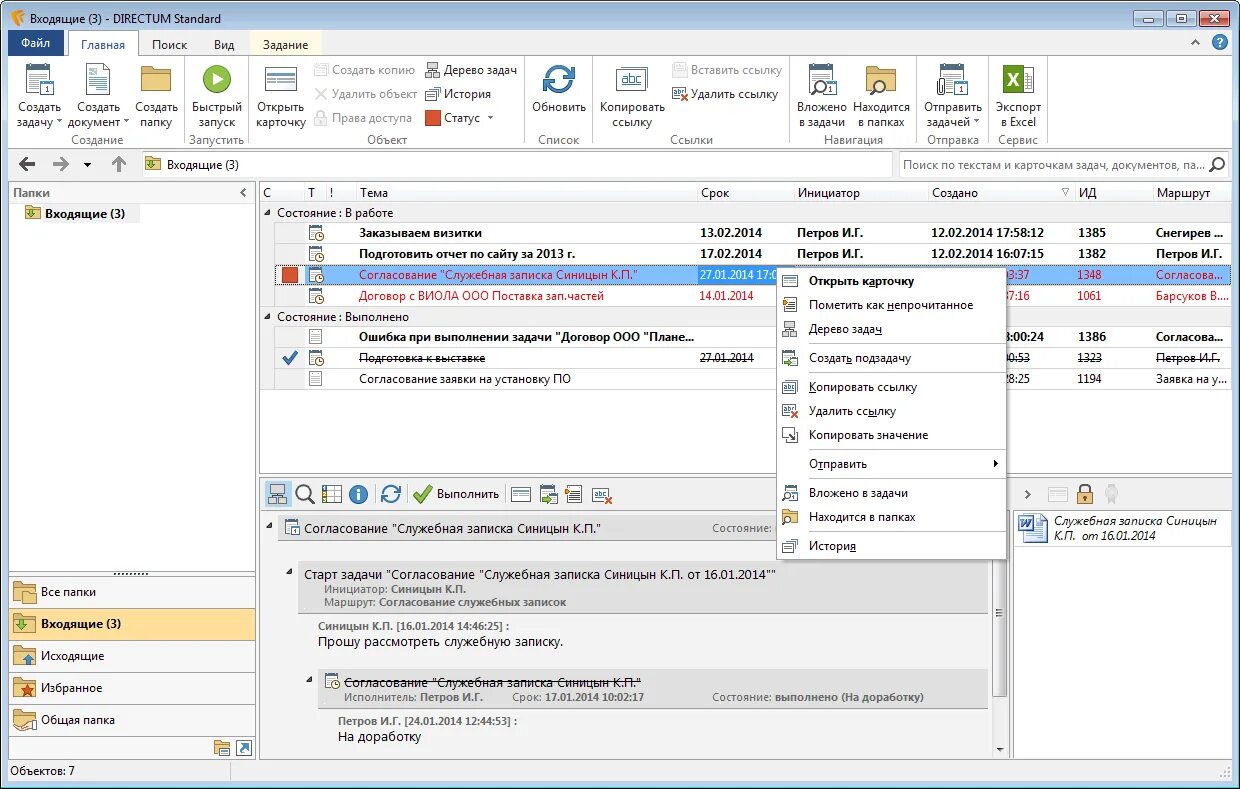The height and width of the screenshot is (789, 1240).
Task: Switch to the Поиск ribbon tab
Action: [169, 44]
